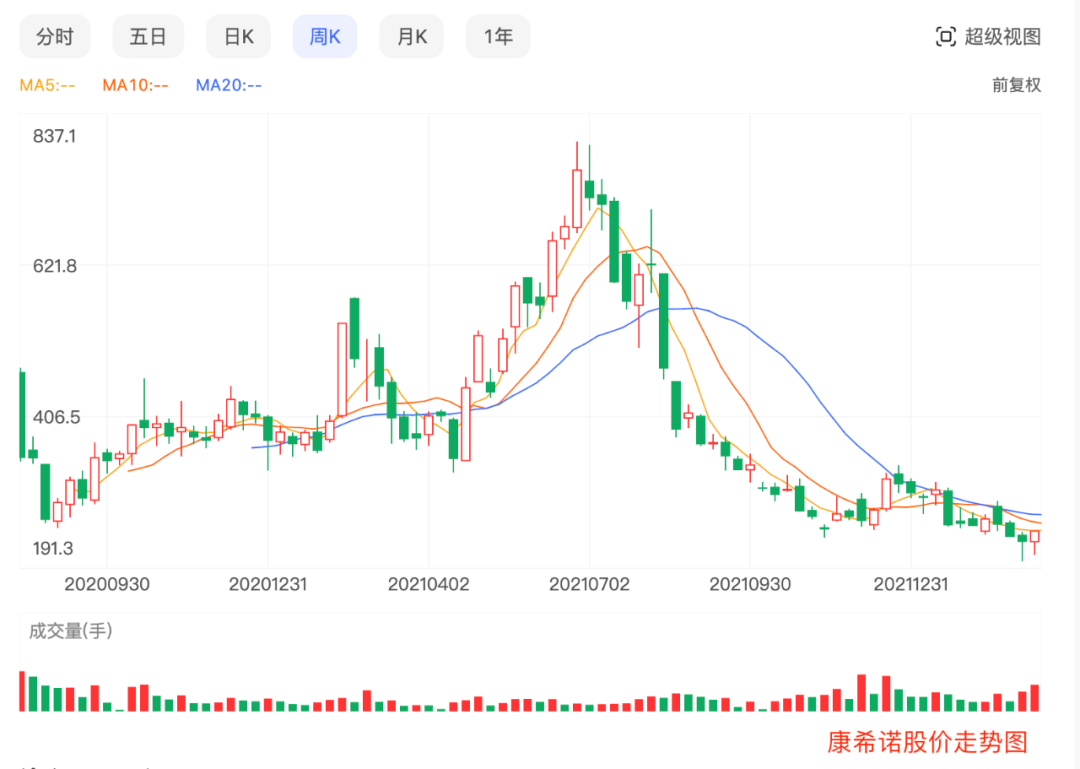
Task: Click the 成交量(手) volume label
Action: (71, 630)
